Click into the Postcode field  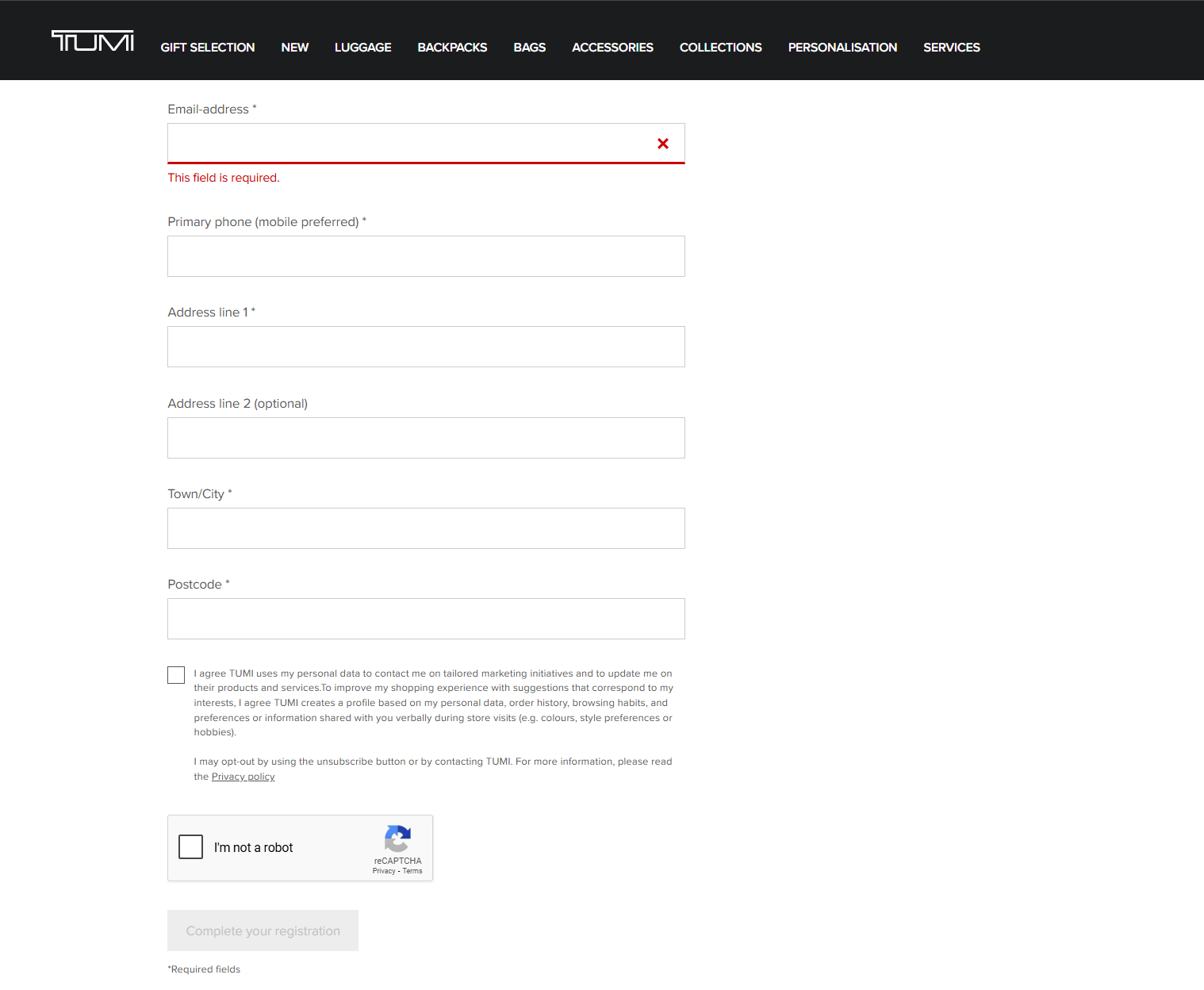[x=426, y=619]
